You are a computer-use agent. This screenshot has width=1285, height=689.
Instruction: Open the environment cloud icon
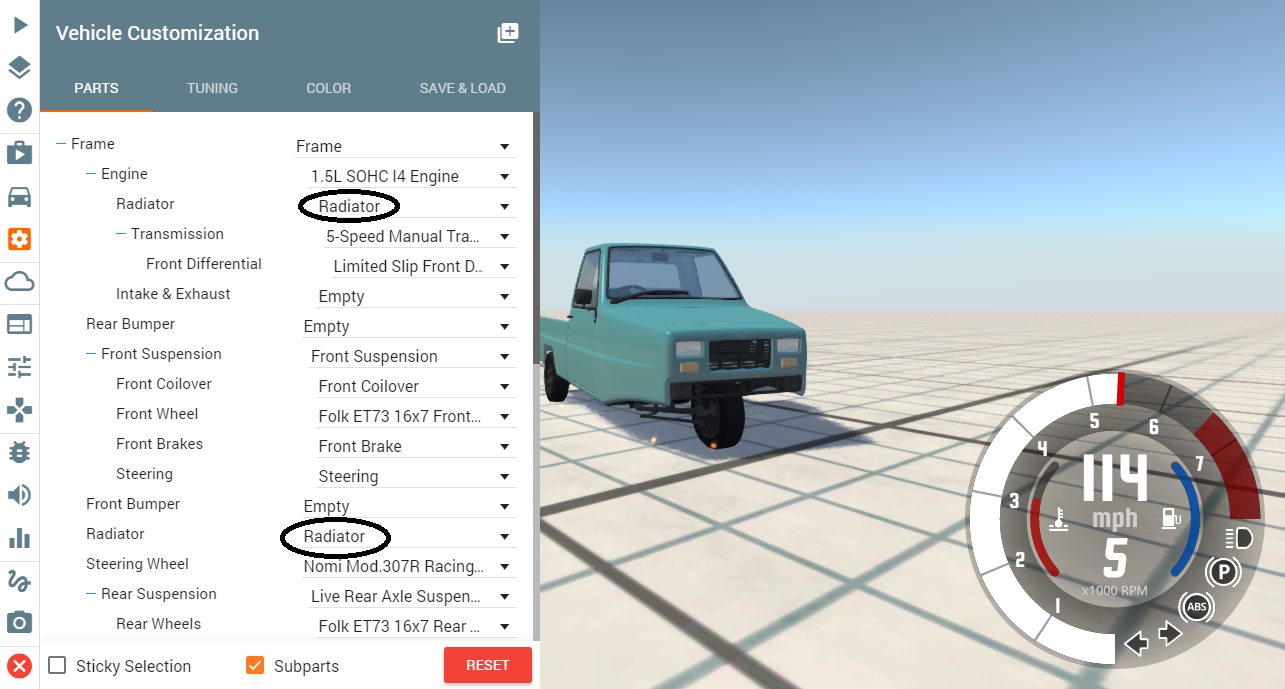(x=19, y=281)
